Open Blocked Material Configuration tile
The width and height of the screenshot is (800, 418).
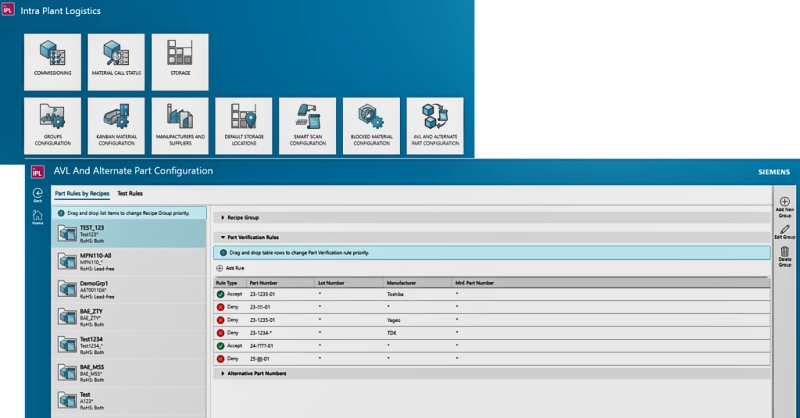coord(371,125)
